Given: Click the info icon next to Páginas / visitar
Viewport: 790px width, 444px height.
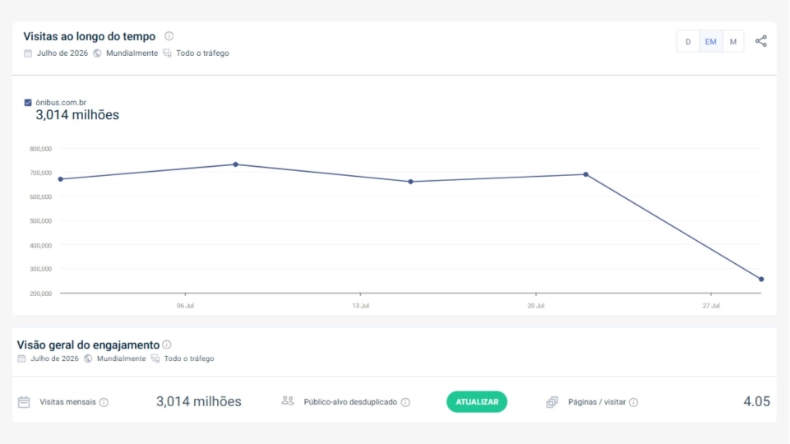Looking at the screenshot, I should [x=633, y=402].
